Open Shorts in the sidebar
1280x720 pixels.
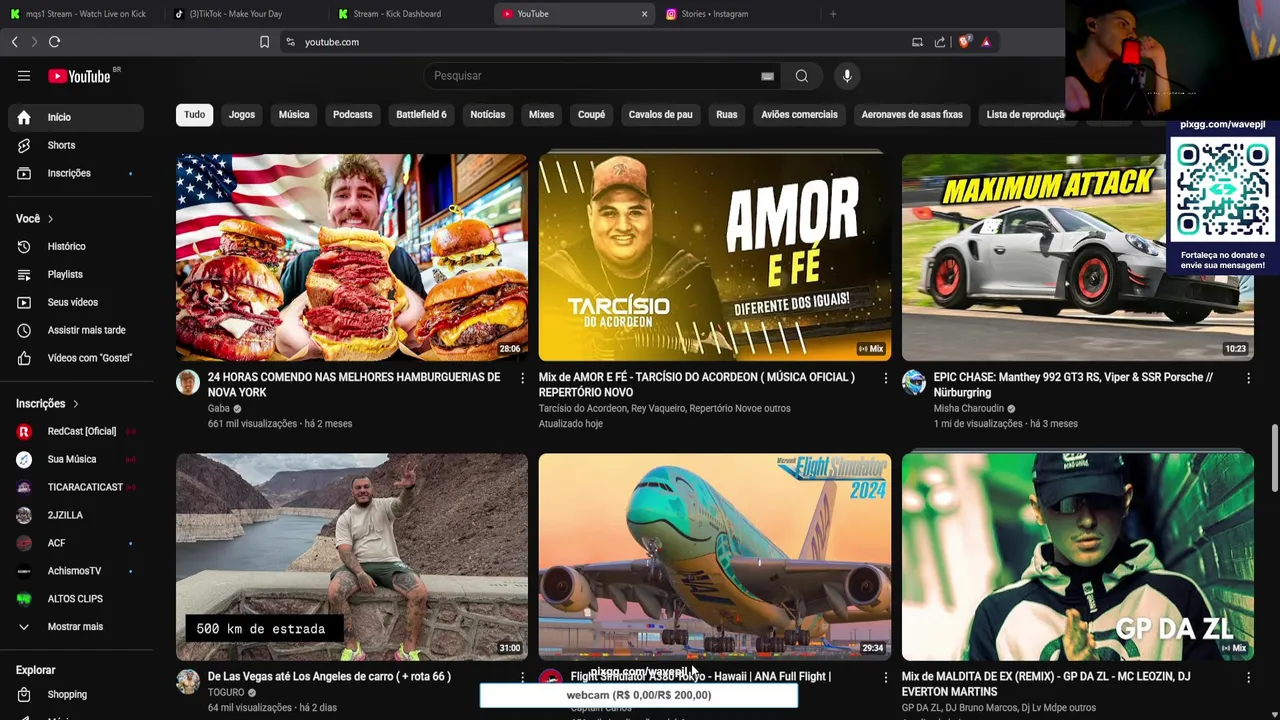(76, 145)
